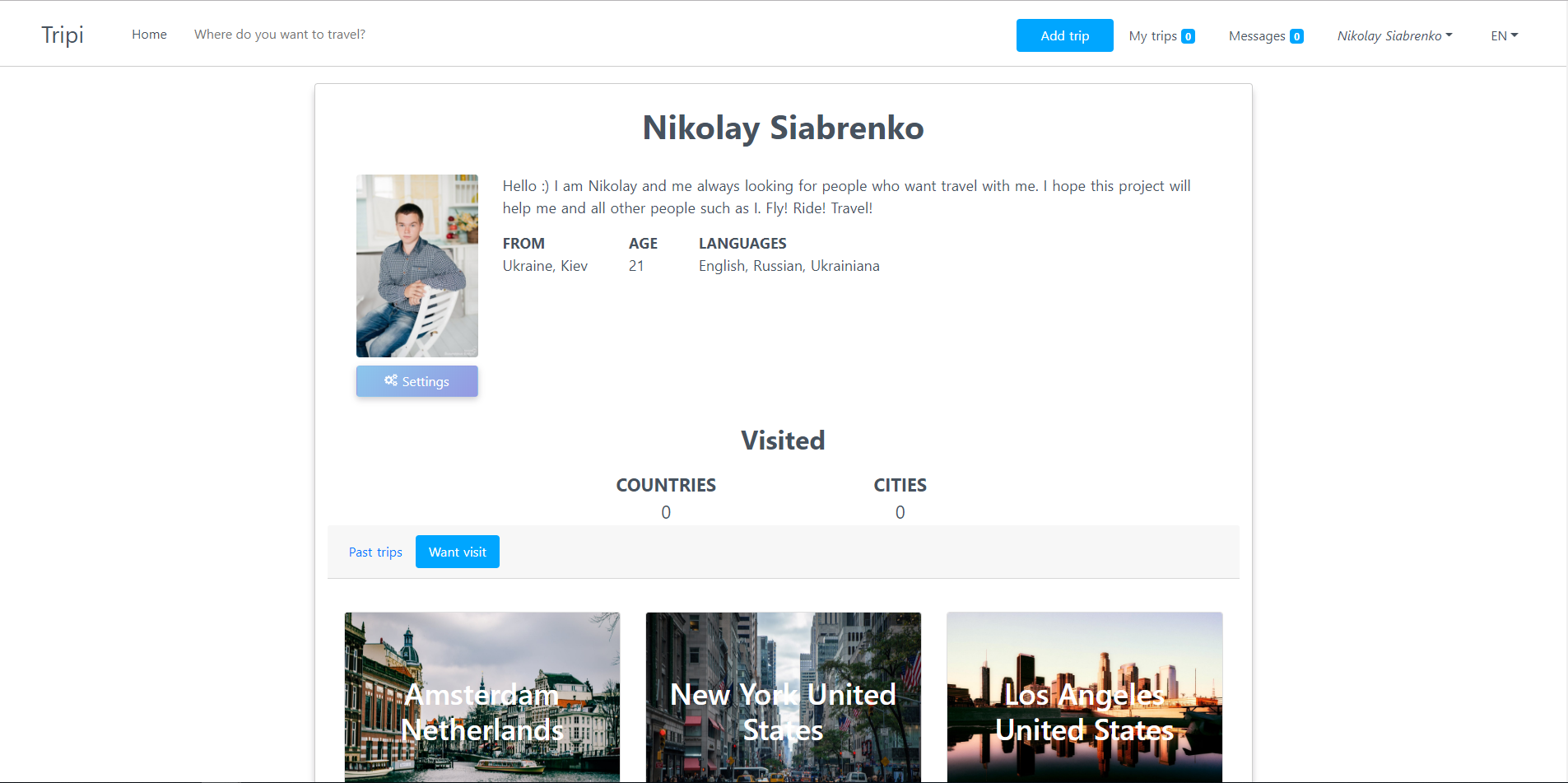Click the gears icon in Settings button

coord(391,380)
